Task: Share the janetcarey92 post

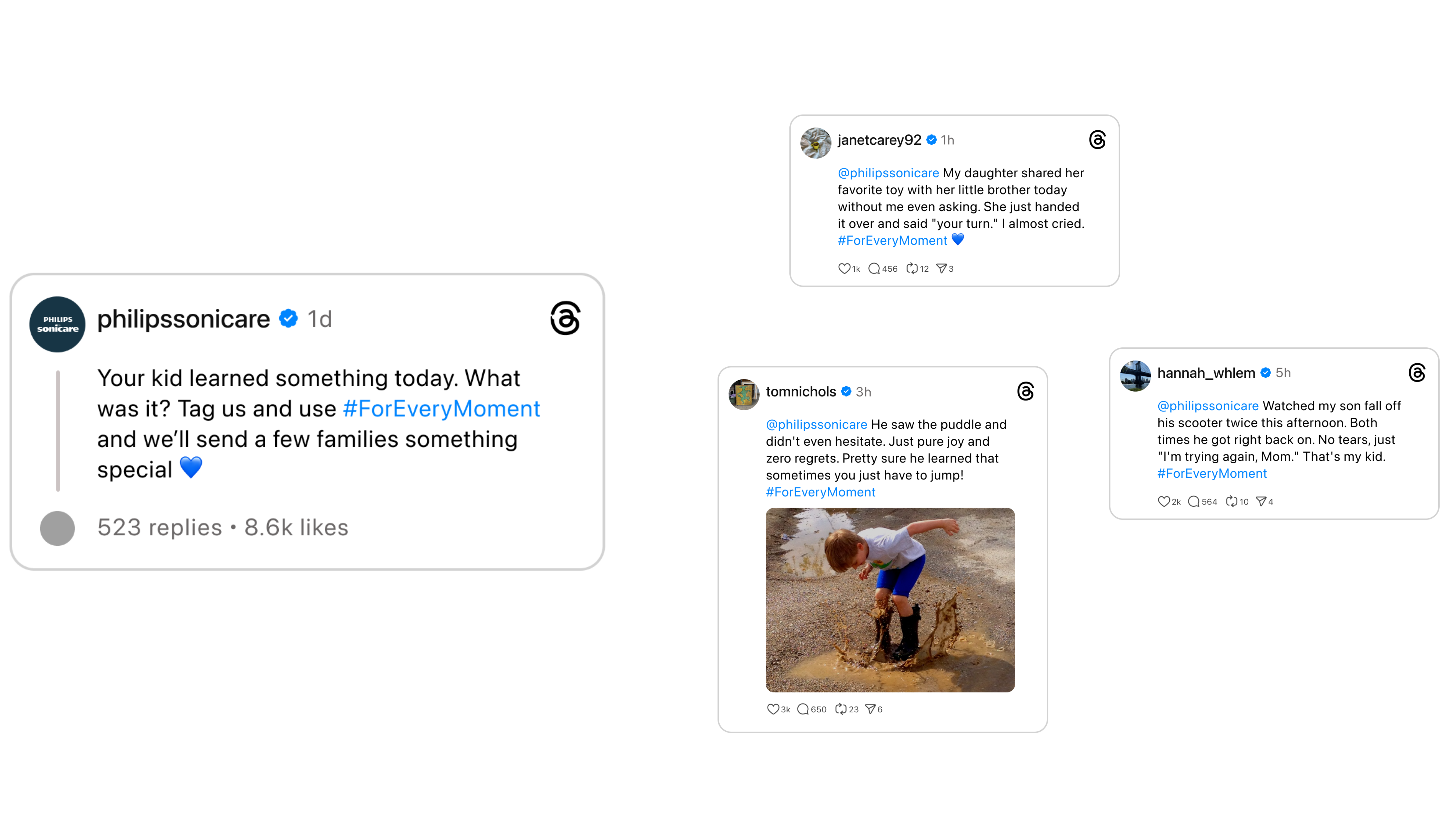Action: (x=942, y=268)
